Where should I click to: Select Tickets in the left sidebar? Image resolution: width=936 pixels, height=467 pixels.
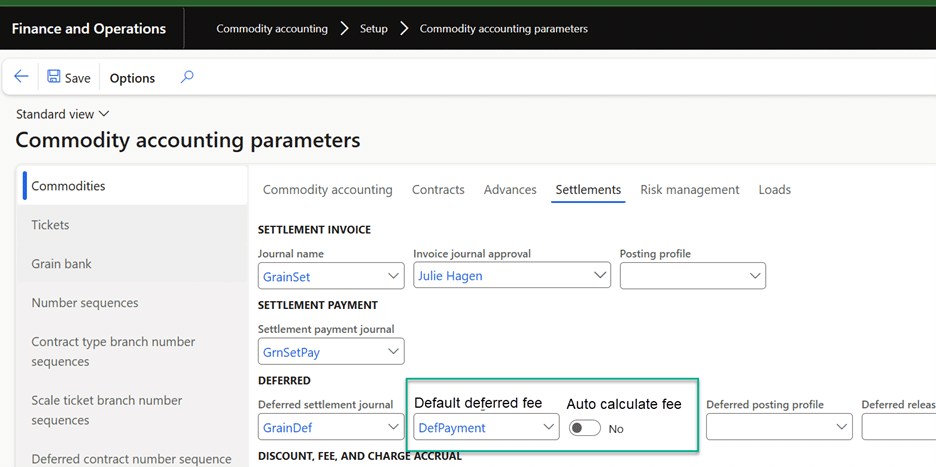pyautogui.click(x=50, y=225)
